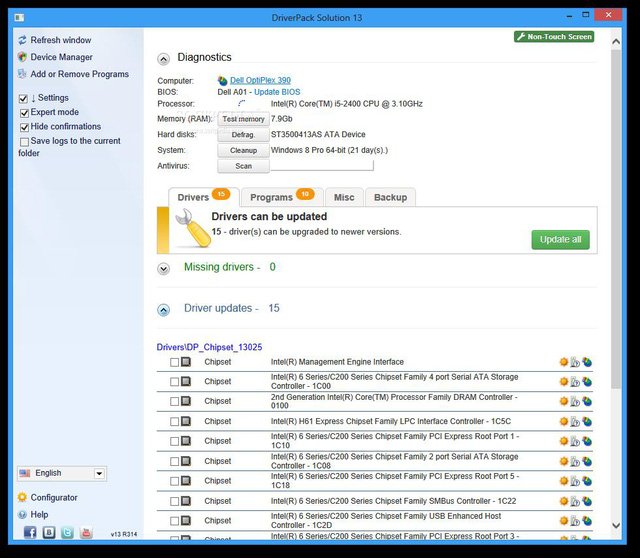Open Device Manager from the sidebar icon

(x=23, y=57)
